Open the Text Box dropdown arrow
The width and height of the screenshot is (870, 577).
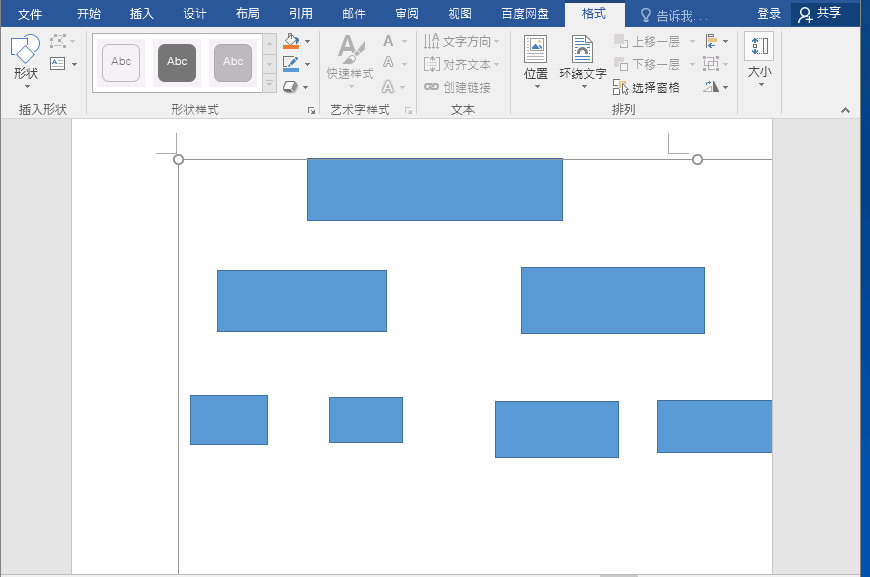click(x=74, y=64)
